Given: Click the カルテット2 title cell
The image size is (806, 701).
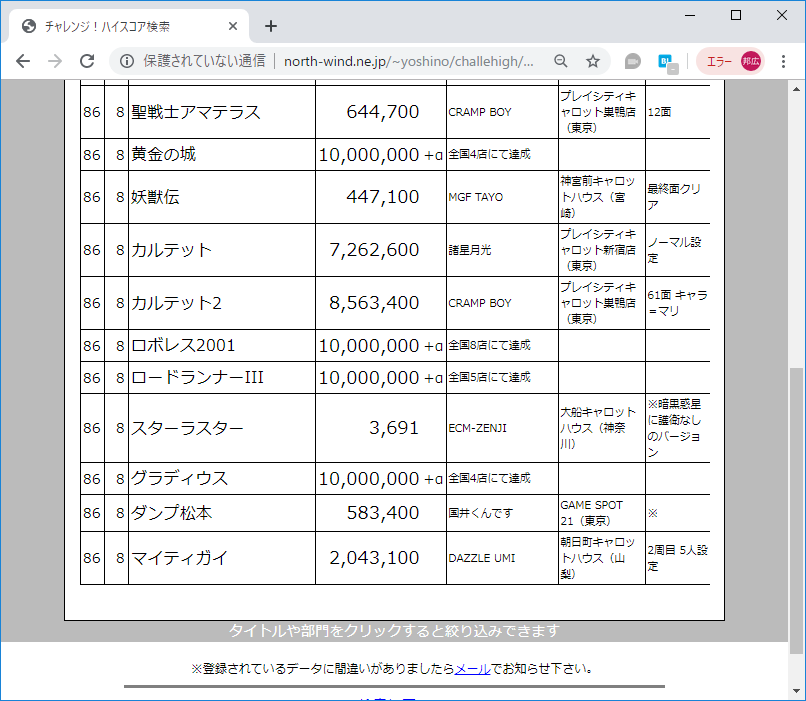Looking at the screenshot, I should (x=180, y=302).
